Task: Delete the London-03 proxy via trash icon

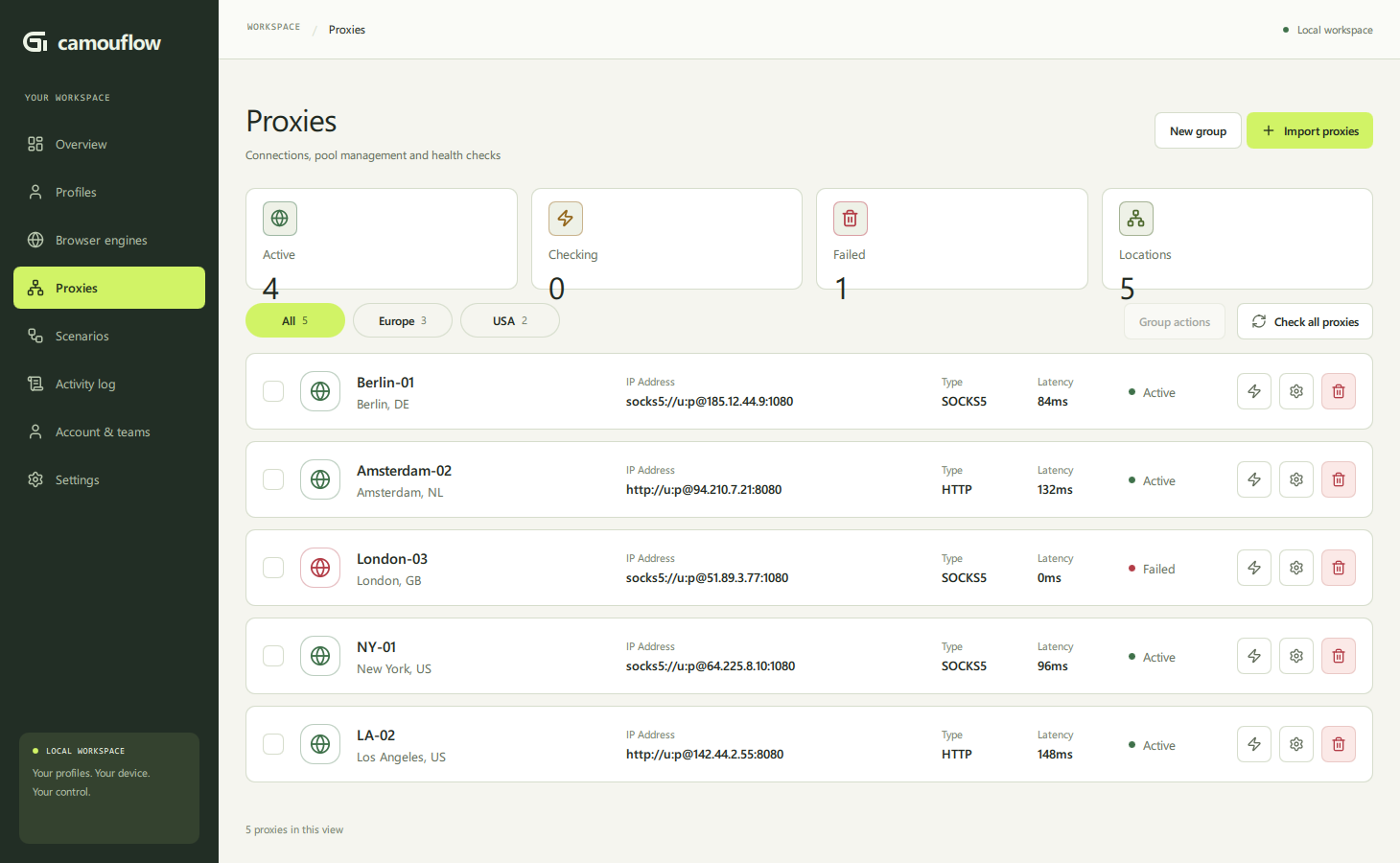Action: (x=1339, y=568)
